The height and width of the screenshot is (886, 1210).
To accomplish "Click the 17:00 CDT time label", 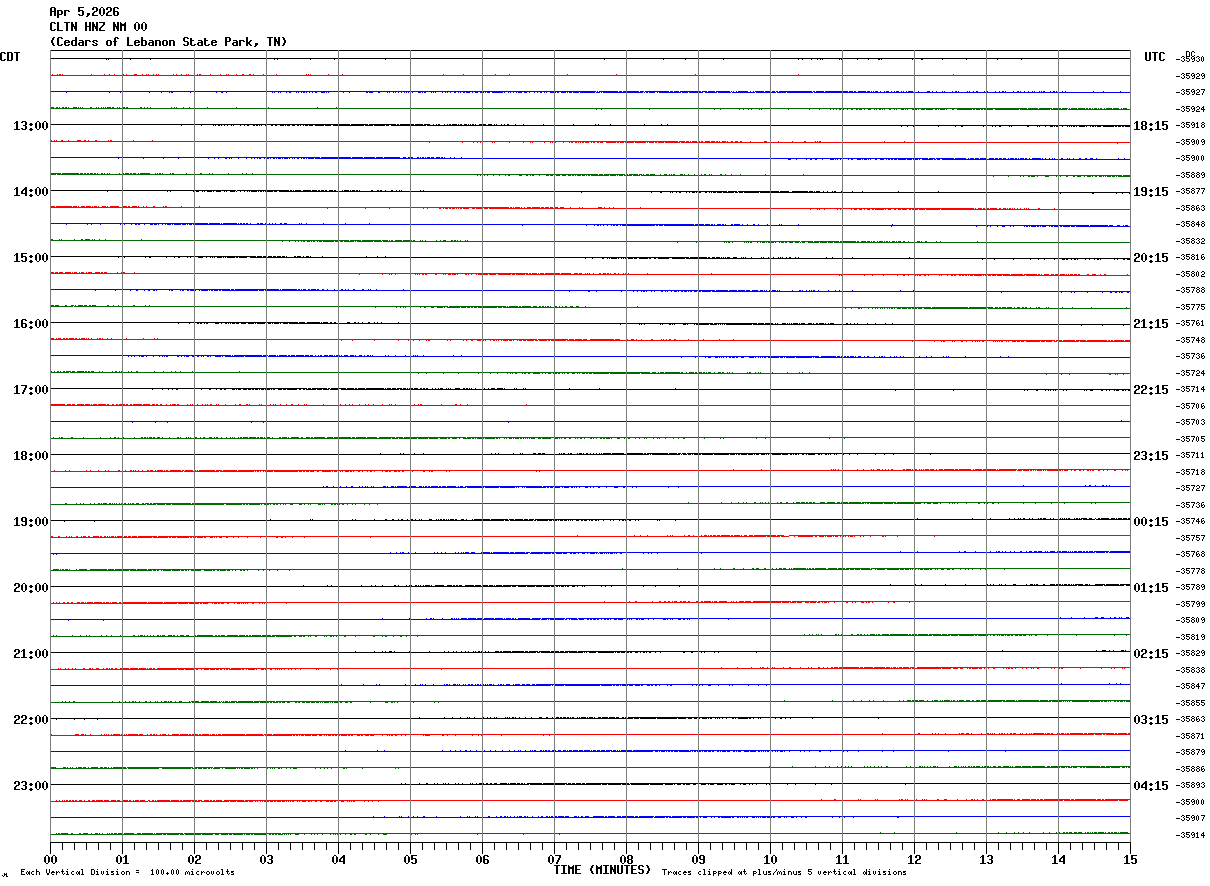I will click(x=30, y=390).
